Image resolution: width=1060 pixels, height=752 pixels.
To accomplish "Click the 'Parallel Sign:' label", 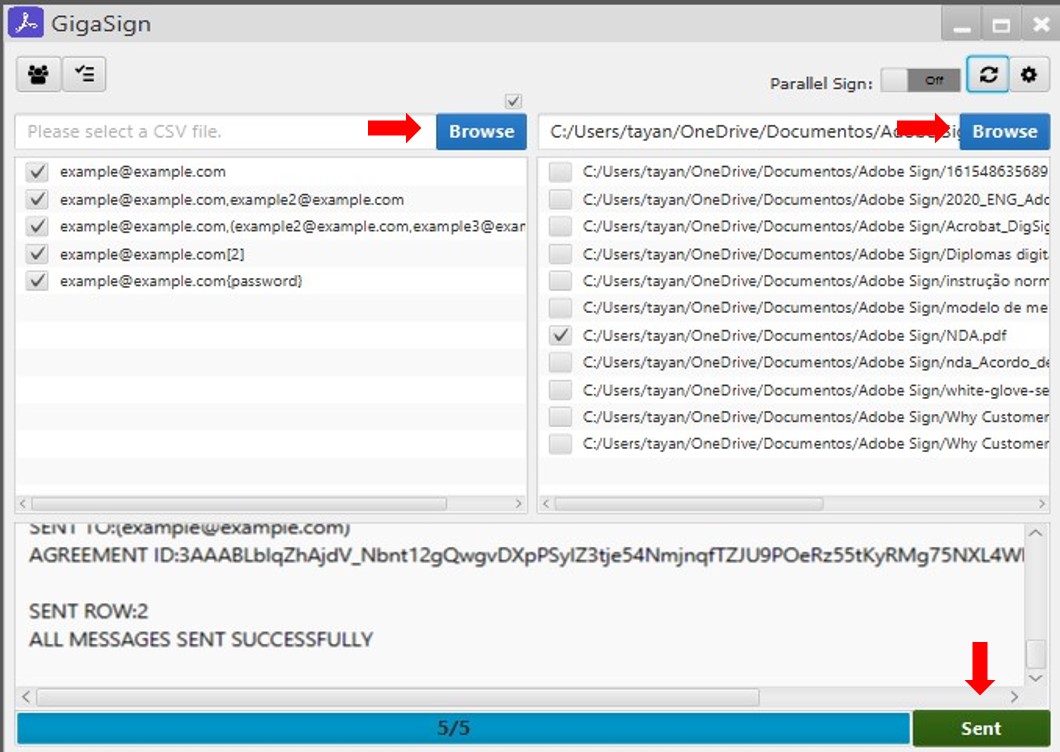I will coord(821,83).
